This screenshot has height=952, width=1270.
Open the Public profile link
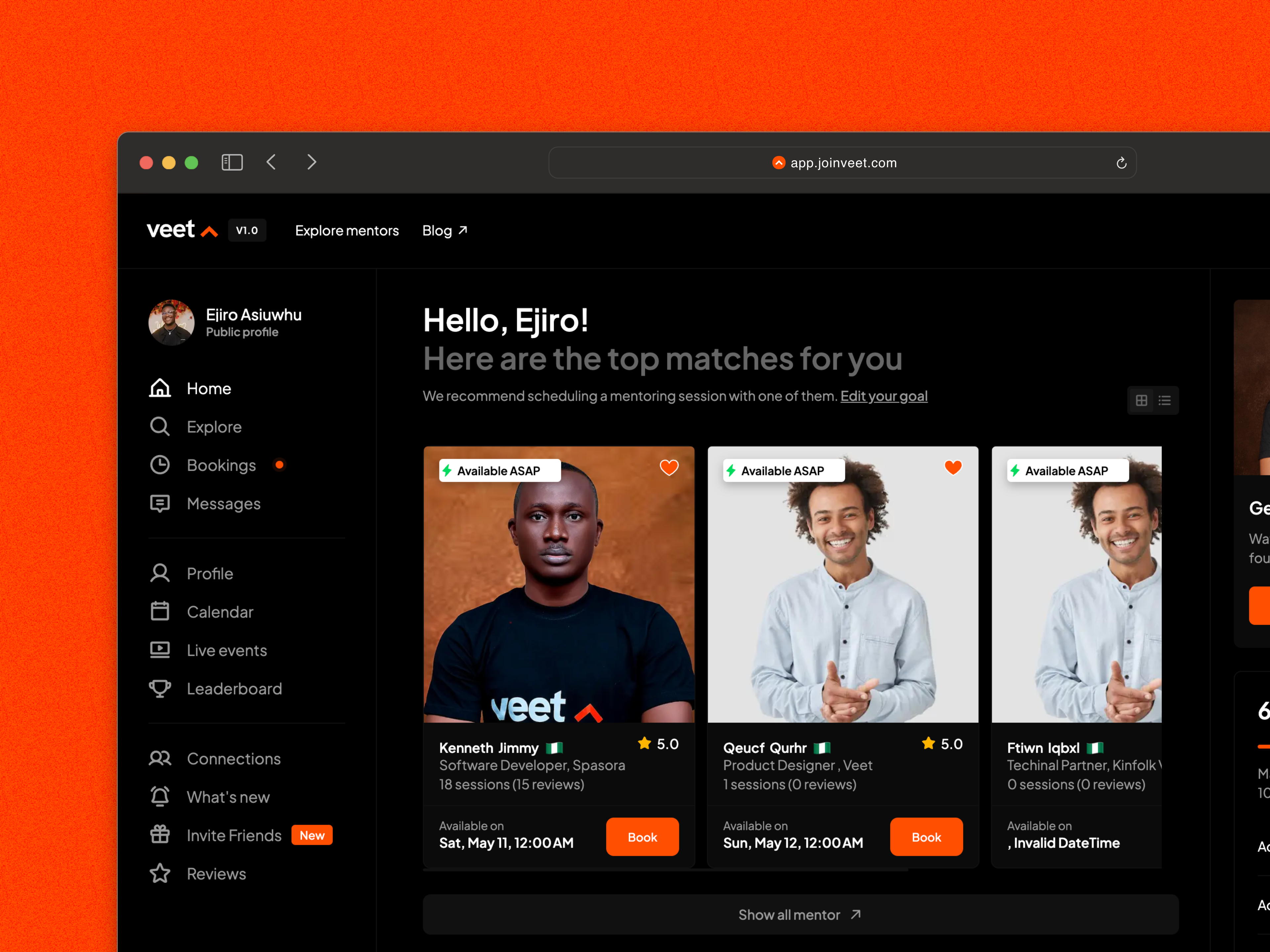tap(242, 332)
